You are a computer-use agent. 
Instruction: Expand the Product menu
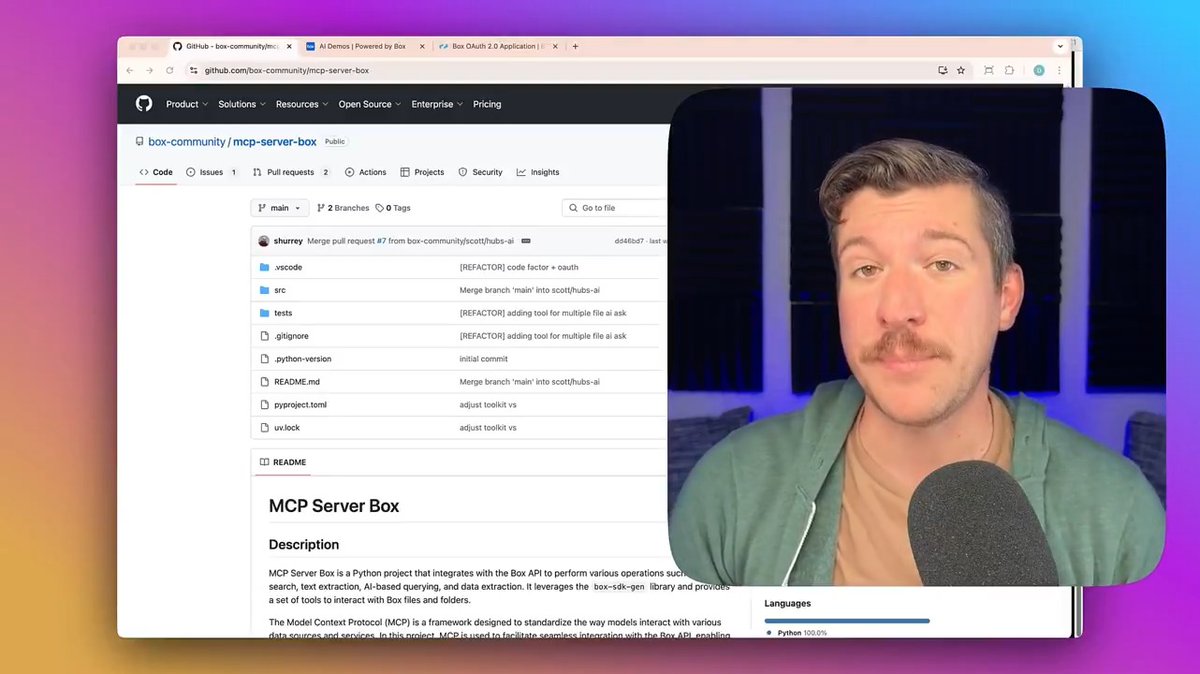[187, 104]
